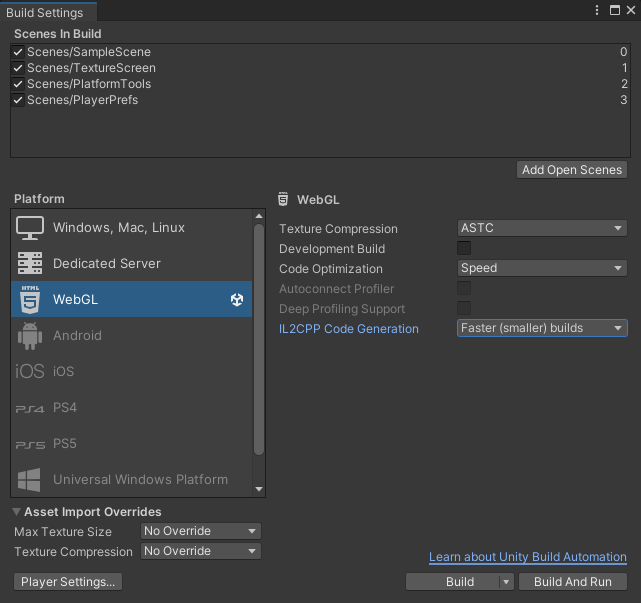Click the Dedicated Server platform icon
641x603 pixels.
(30, 264)
